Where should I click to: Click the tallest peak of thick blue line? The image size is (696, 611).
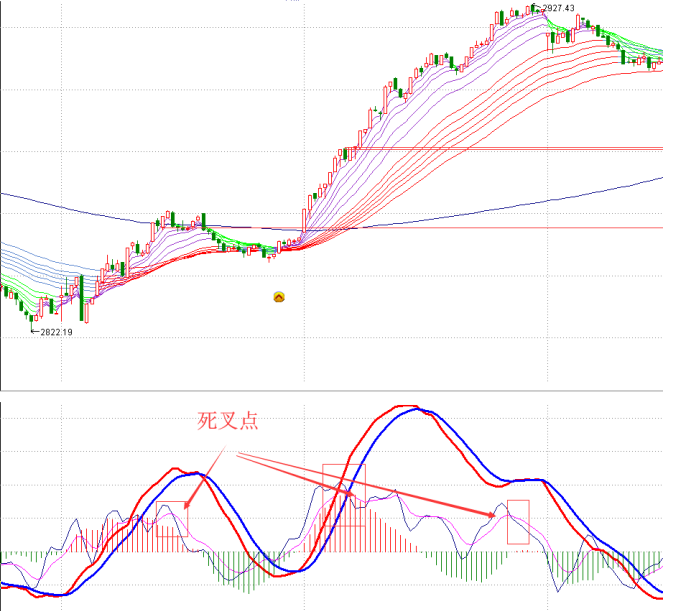[420, 410]
